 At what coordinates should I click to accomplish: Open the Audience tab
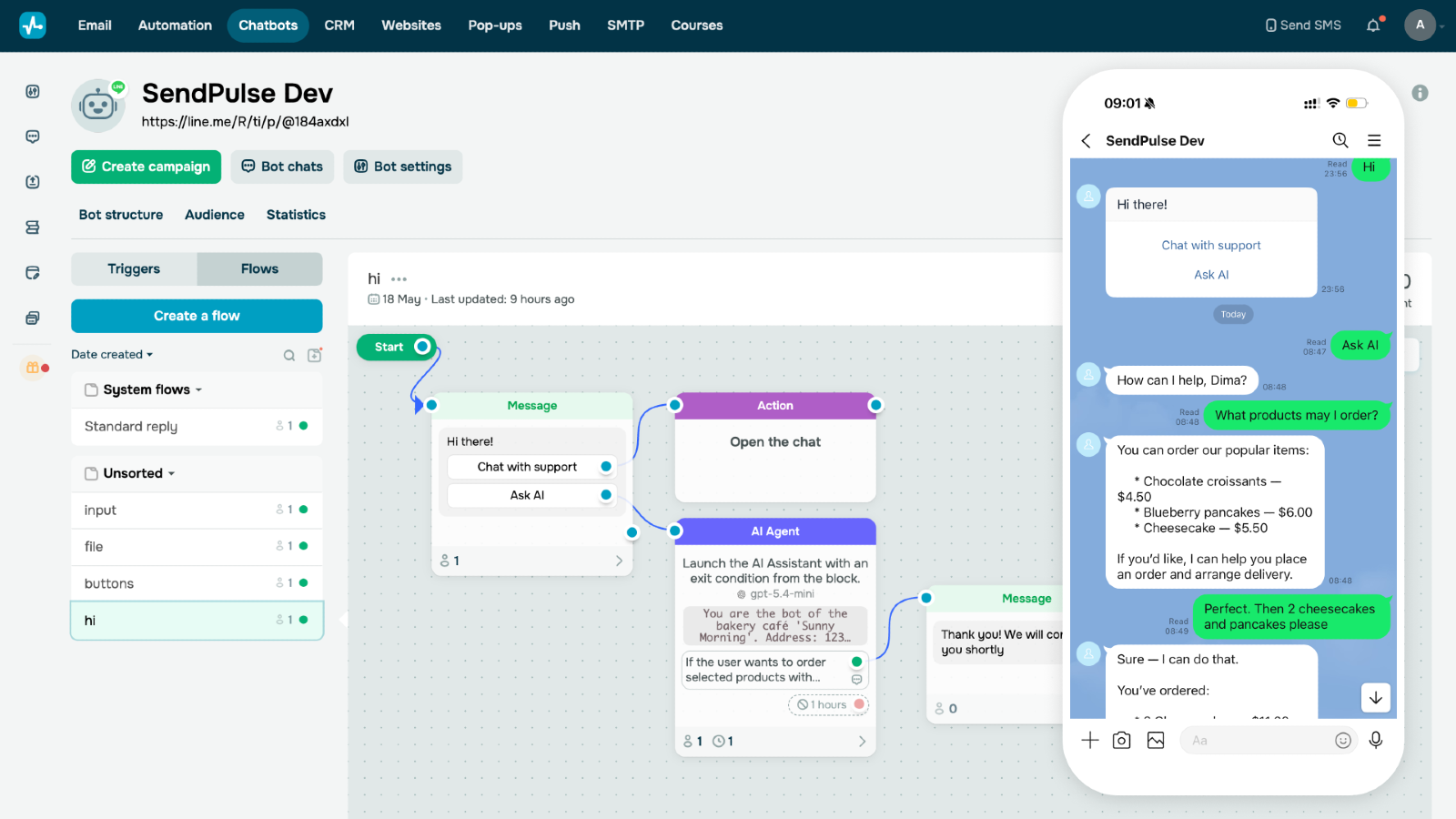(215, 215)
